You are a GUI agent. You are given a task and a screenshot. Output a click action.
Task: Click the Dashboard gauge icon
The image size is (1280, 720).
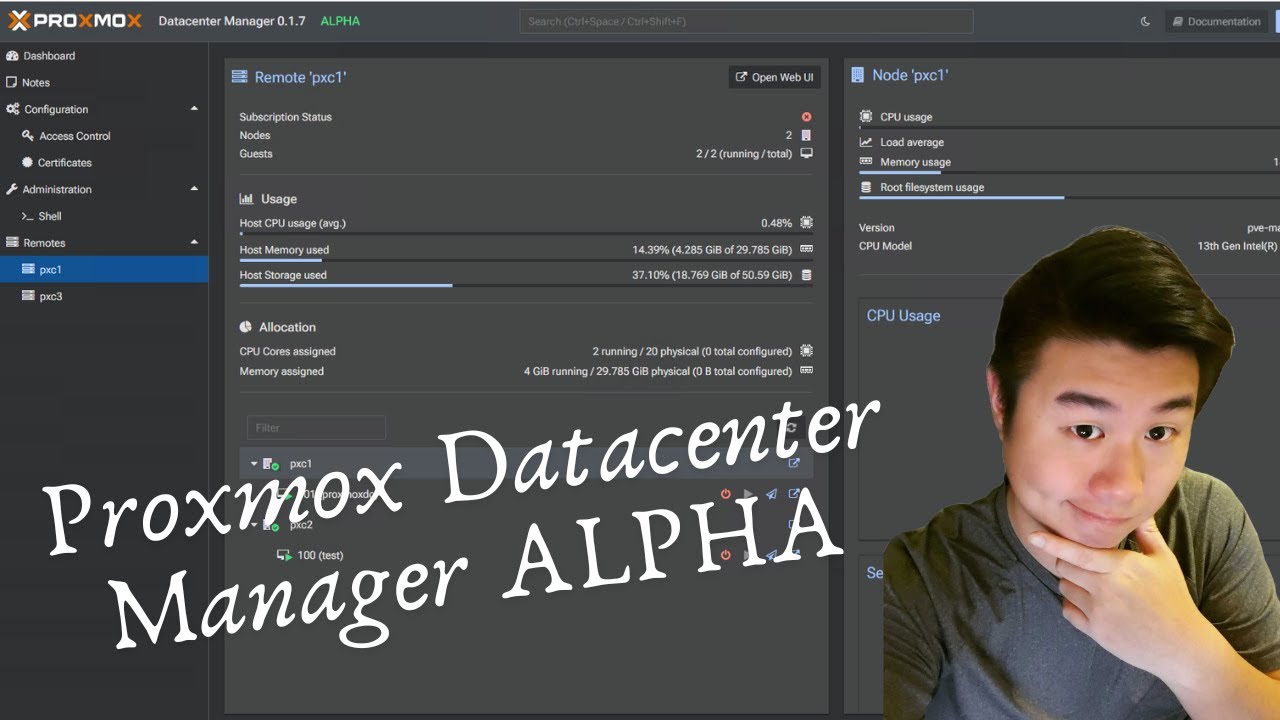(12, 56)
